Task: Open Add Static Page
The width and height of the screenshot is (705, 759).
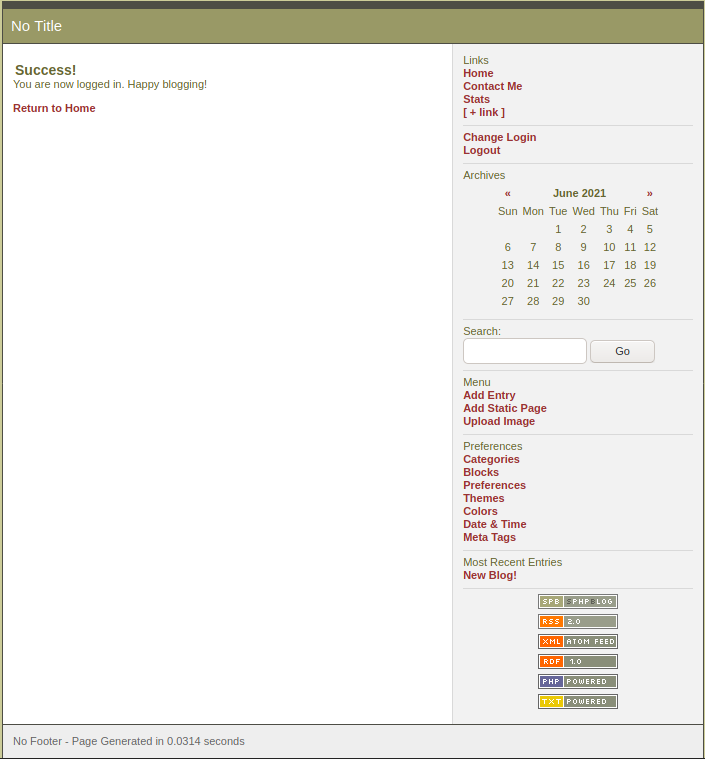Action: [x=504, y=408]
